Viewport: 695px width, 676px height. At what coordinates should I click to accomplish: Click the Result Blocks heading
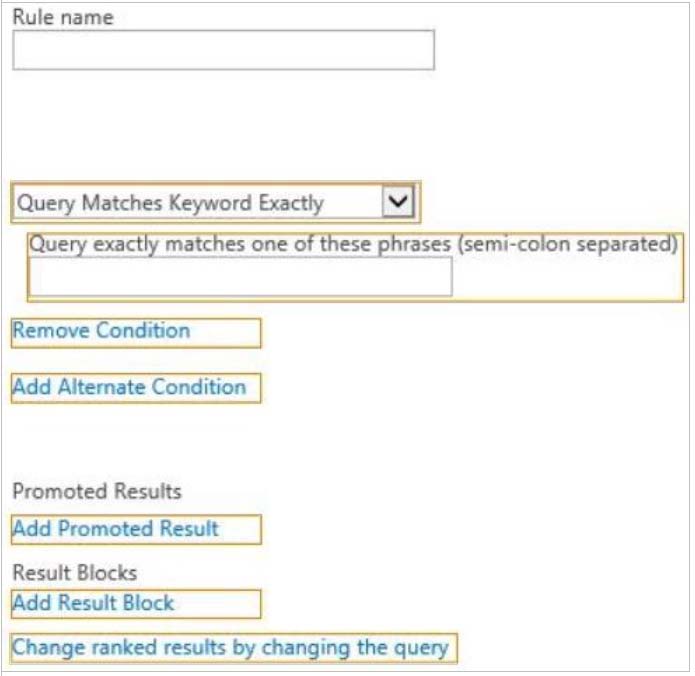point(74,573)
